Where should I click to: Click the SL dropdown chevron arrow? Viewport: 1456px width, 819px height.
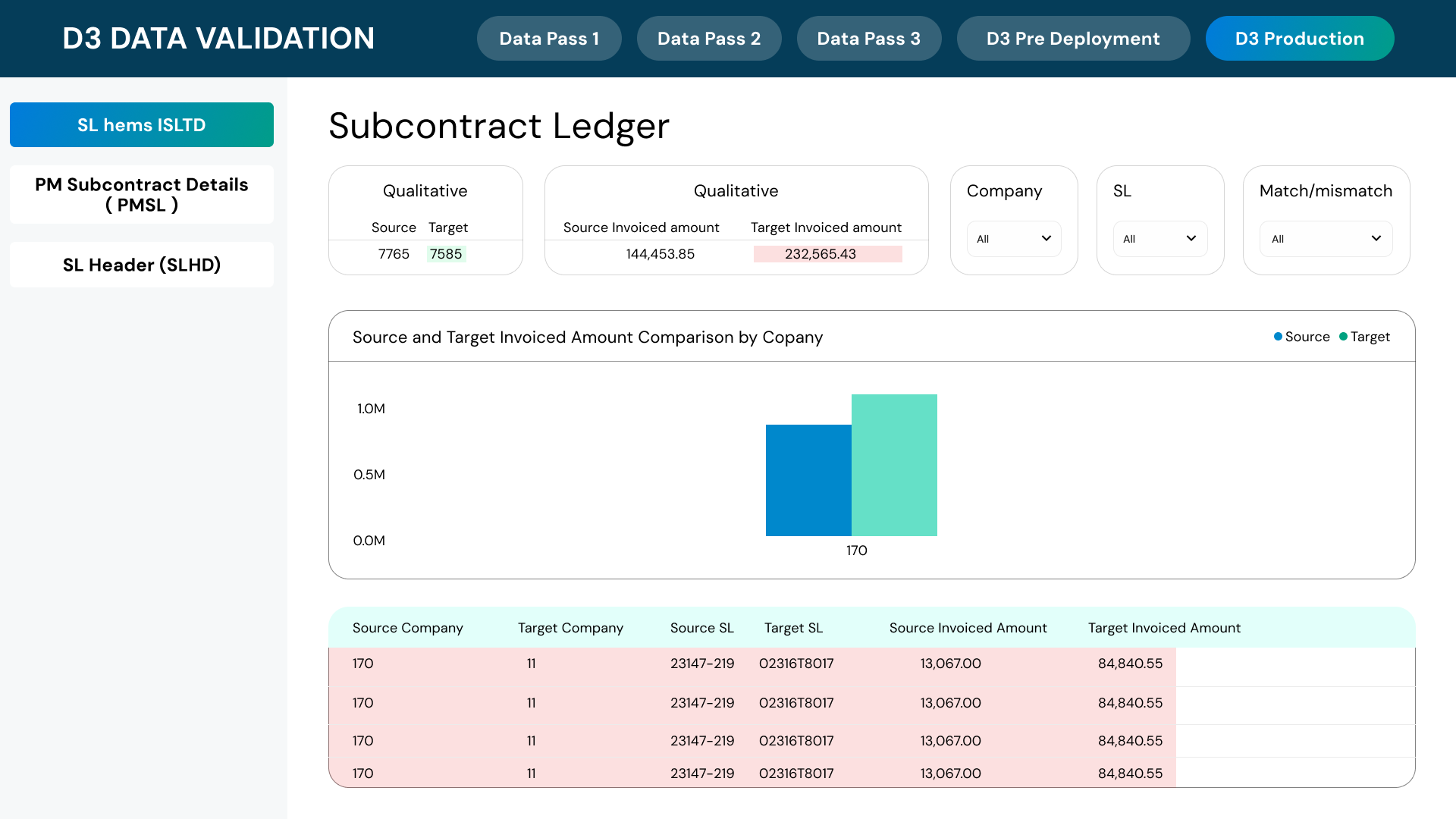point(1191,238)
